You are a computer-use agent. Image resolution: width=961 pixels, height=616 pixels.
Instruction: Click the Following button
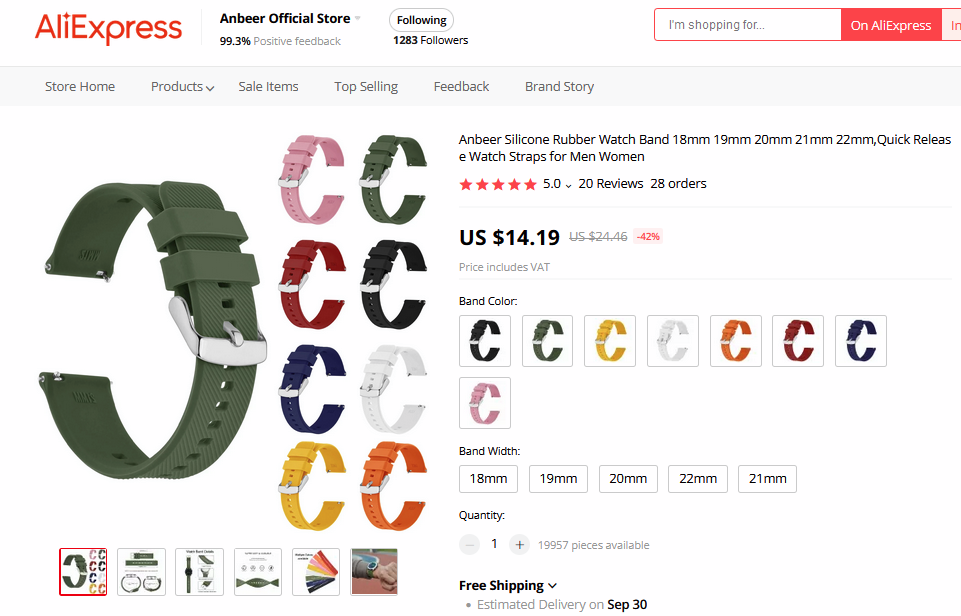coord(421,20)
